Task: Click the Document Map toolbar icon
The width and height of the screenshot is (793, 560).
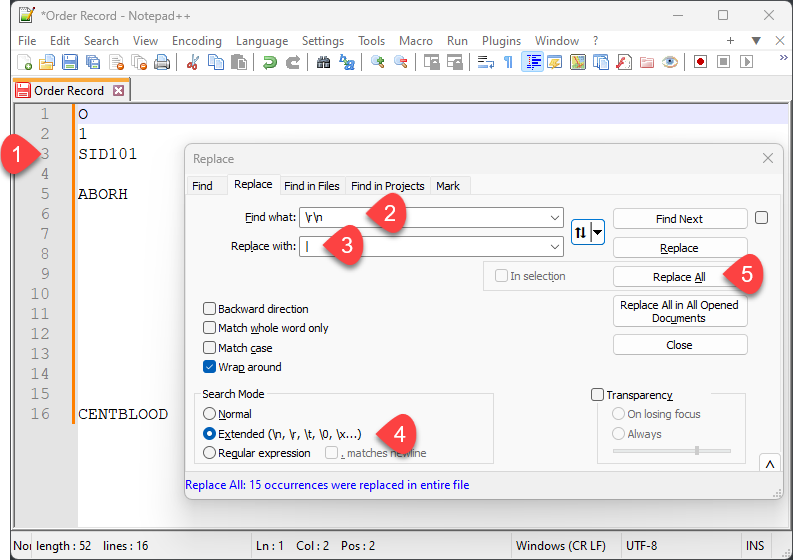Action: (578, 62)
